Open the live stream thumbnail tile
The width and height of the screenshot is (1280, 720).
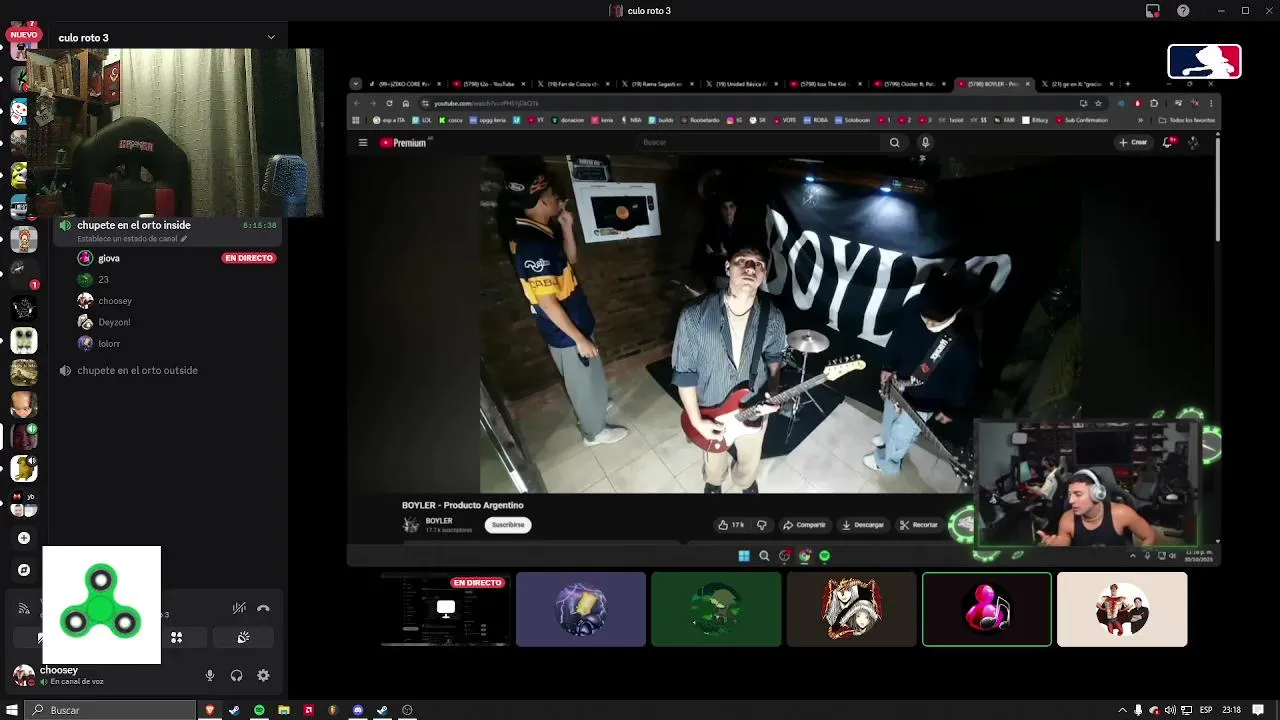click(x=445, y=609)
